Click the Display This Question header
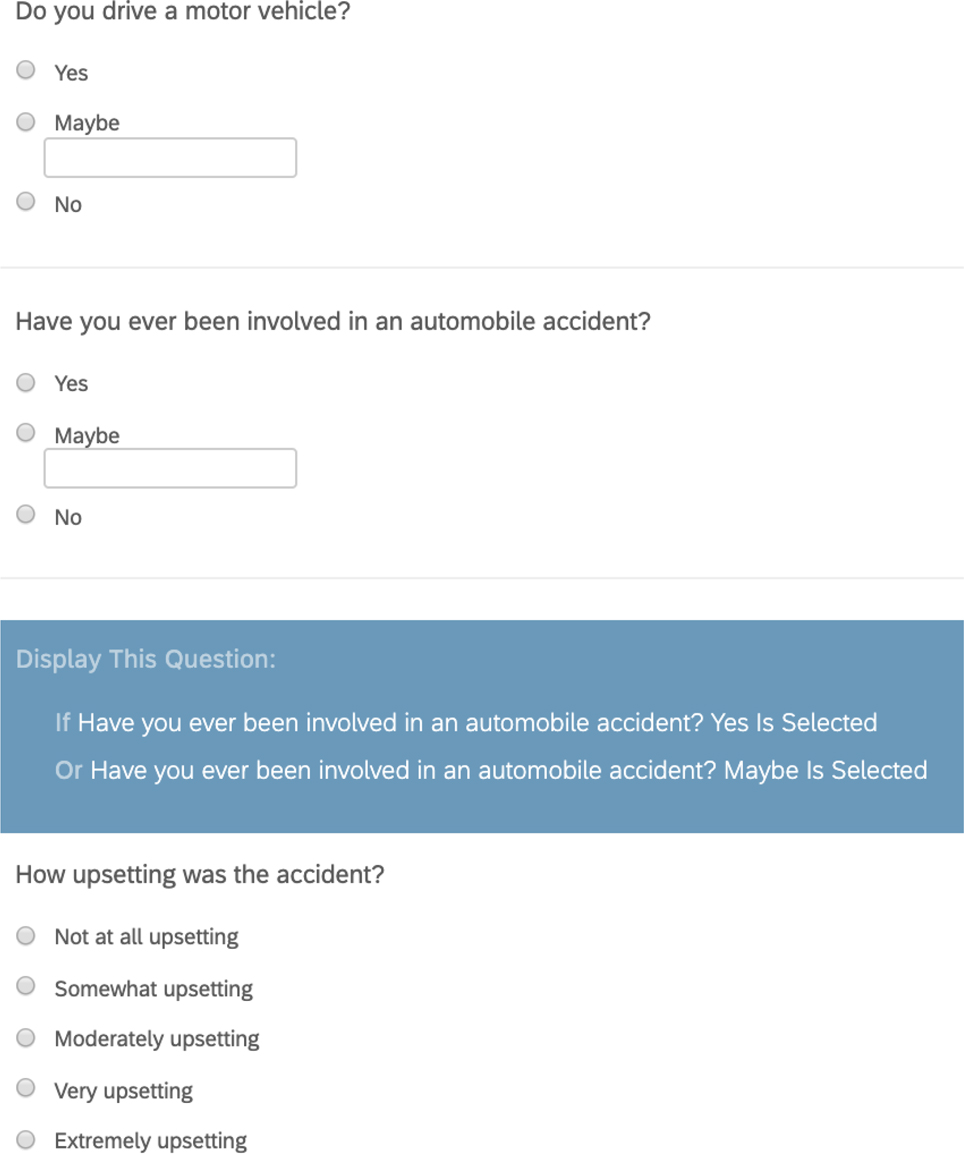 coord(146,660)
